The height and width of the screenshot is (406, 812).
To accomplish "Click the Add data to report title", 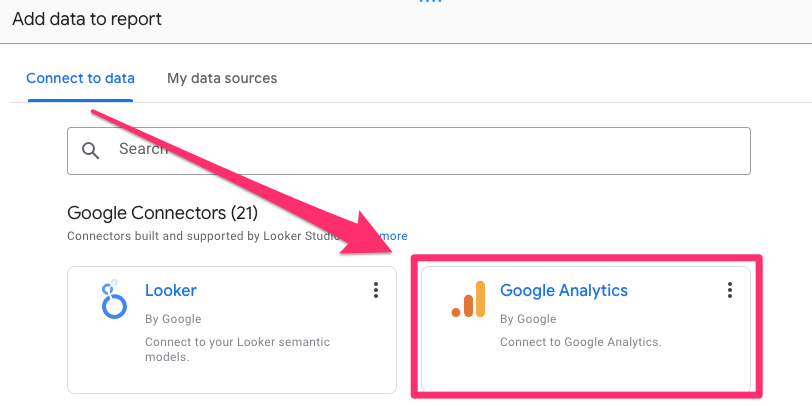I will (87, 19).
